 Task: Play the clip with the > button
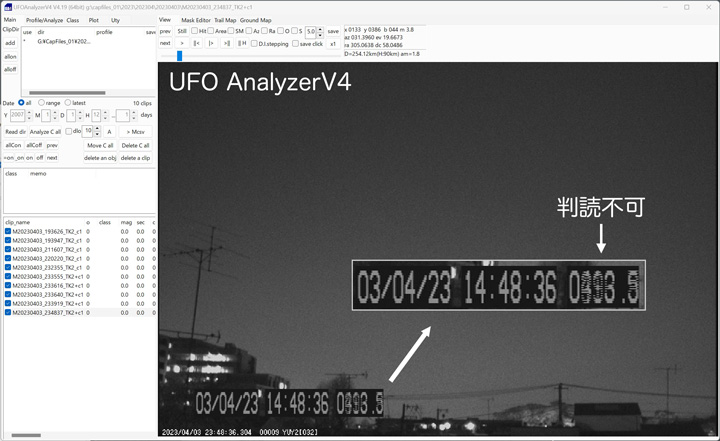click(x=182, y=43)
